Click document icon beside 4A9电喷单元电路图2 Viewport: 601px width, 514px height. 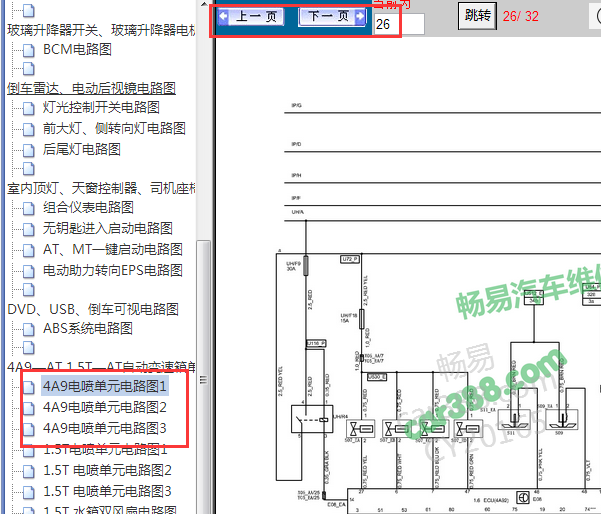pos(28,408)
